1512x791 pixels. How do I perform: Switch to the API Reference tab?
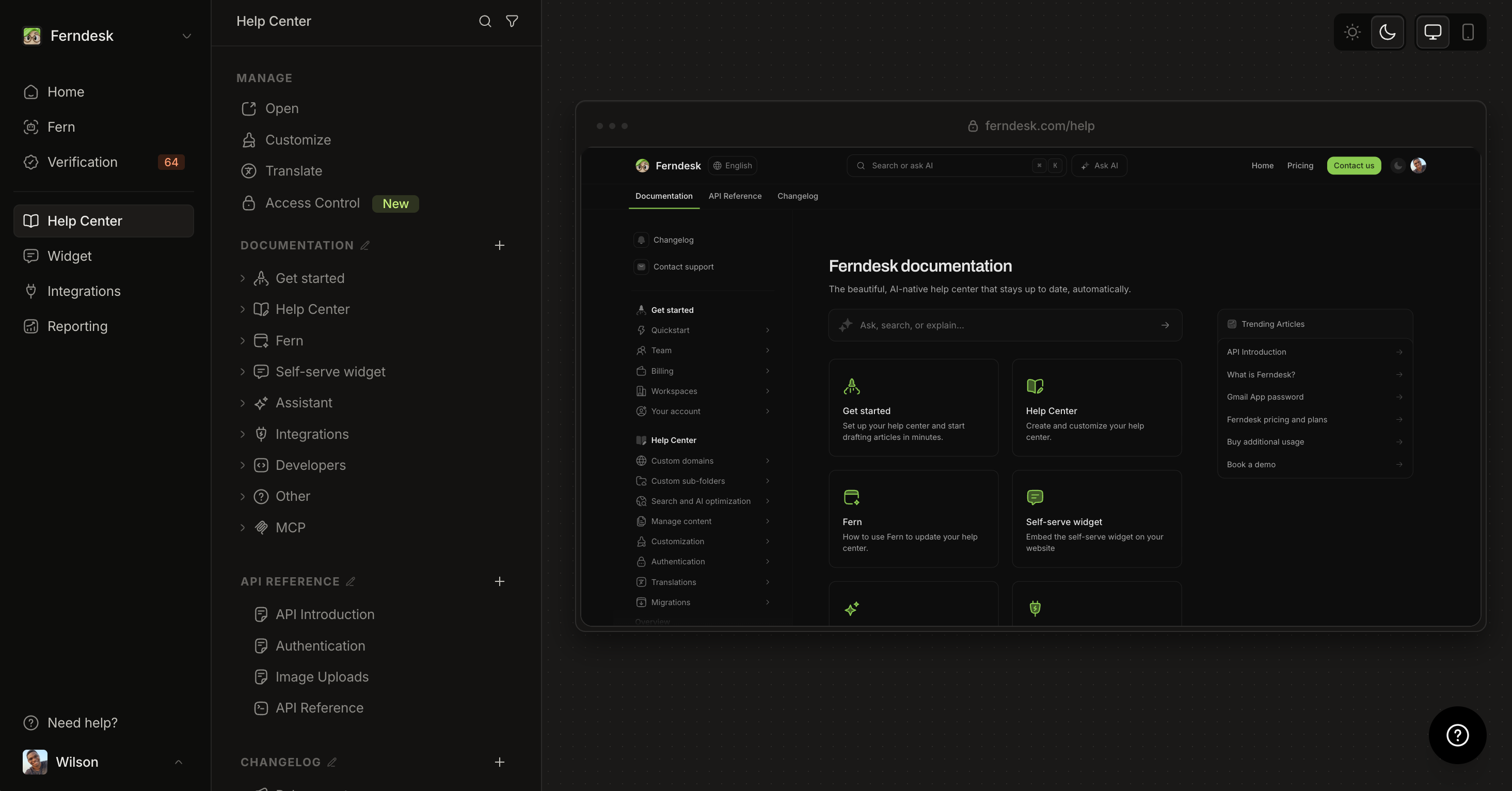pos(735,196)
